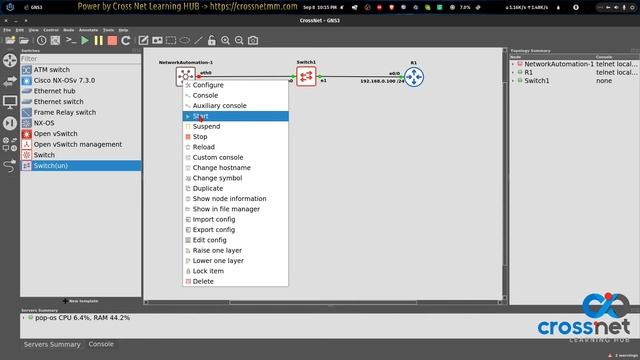Choose Change symbol menu entry
Screen dimensions: 640x360
[x=236, y=178]
